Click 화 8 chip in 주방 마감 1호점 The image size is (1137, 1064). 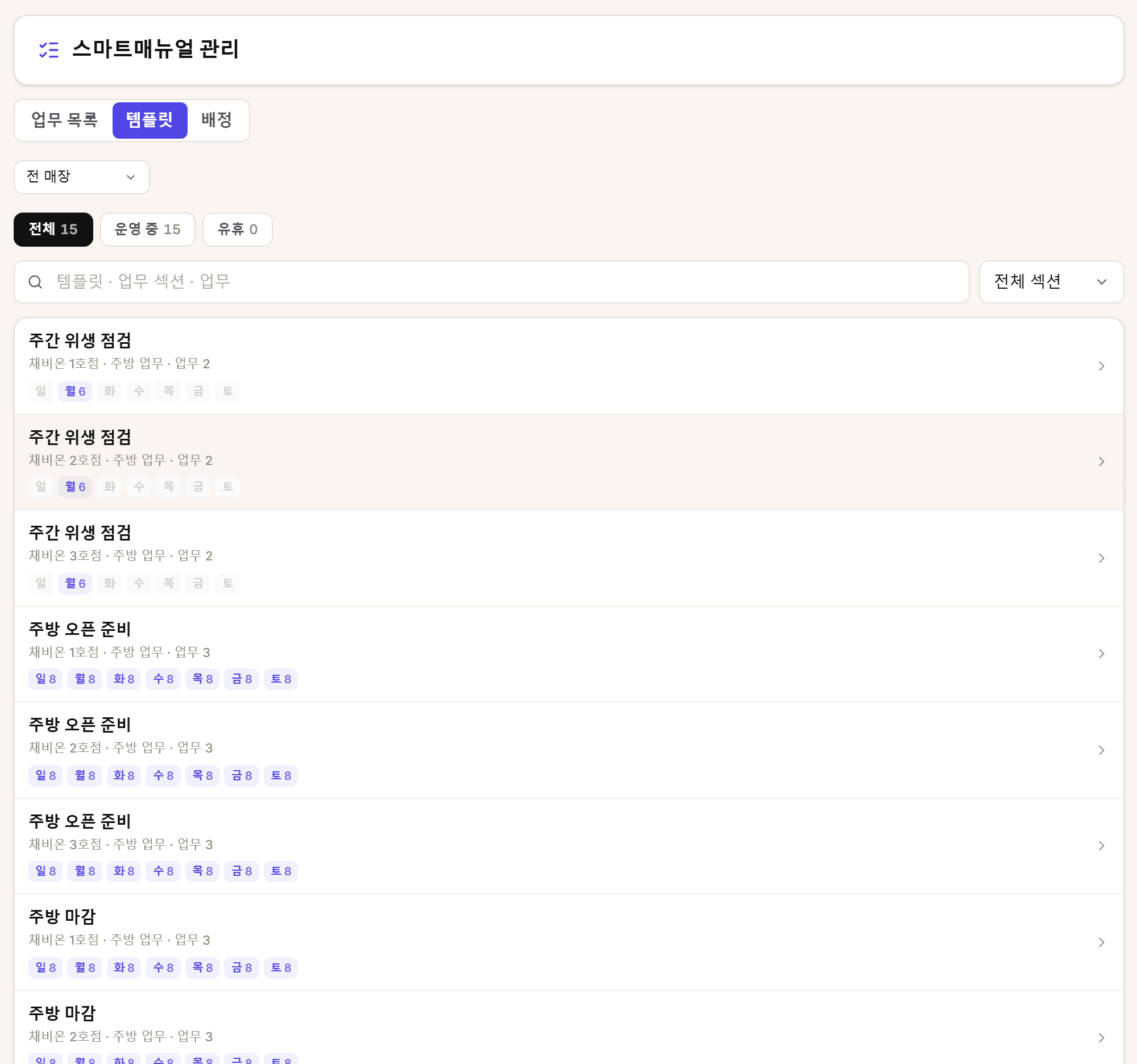pos(123,967)
